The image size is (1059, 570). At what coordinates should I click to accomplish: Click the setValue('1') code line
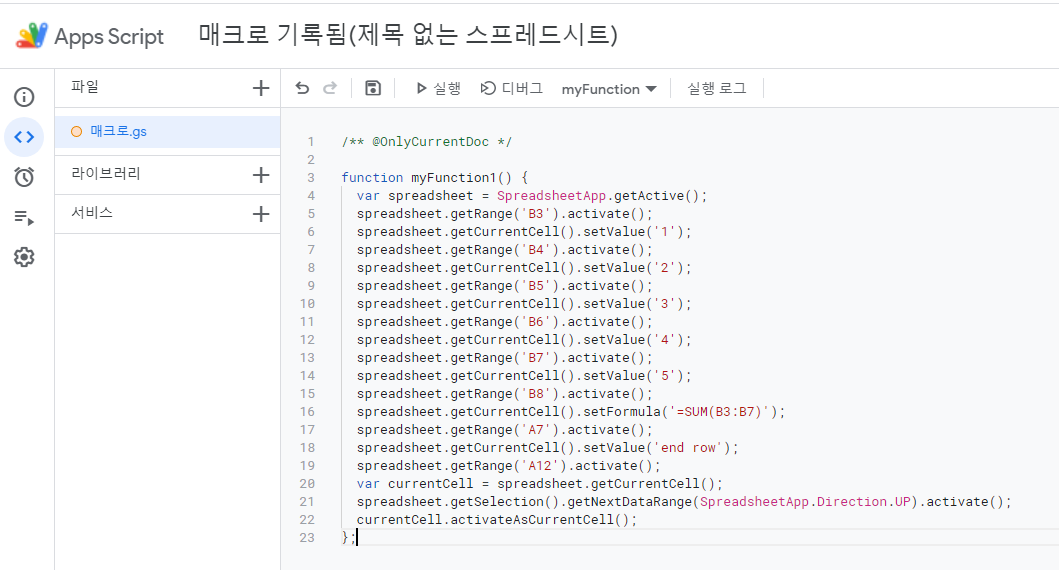(x=524, y=232)
